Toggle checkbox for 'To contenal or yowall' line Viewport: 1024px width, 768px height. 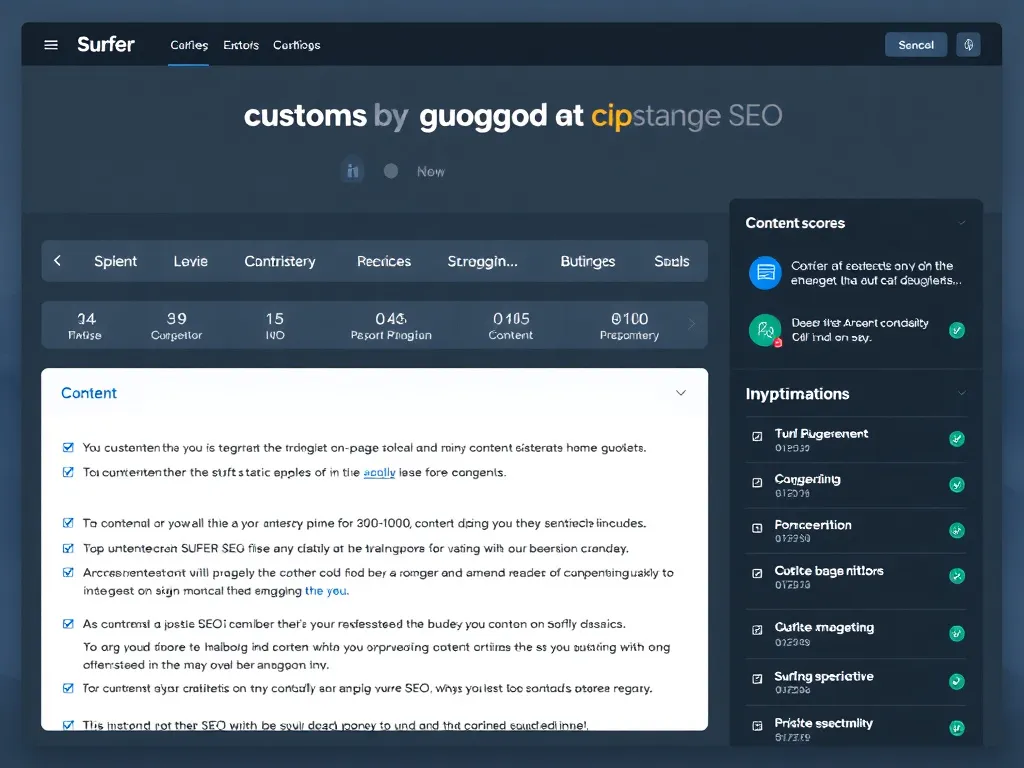(68, 523)
